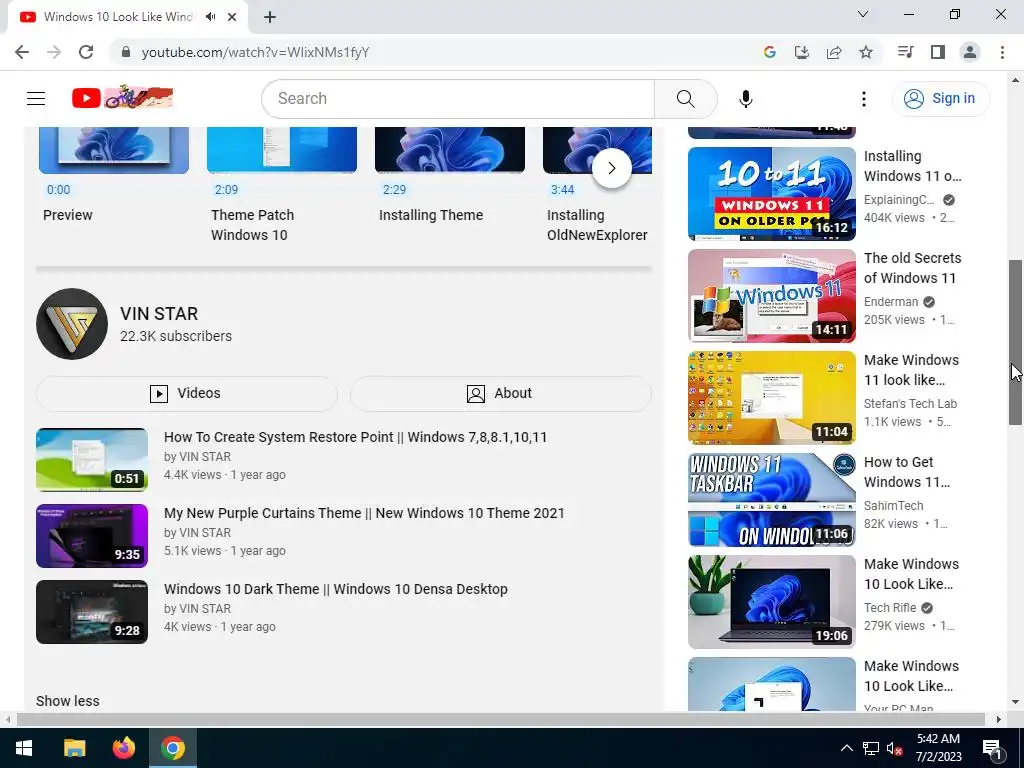Open VIN STAR channel avatar
This screenshot has width=1024, height=768.
pyautogui.click(x=72, y=324)
